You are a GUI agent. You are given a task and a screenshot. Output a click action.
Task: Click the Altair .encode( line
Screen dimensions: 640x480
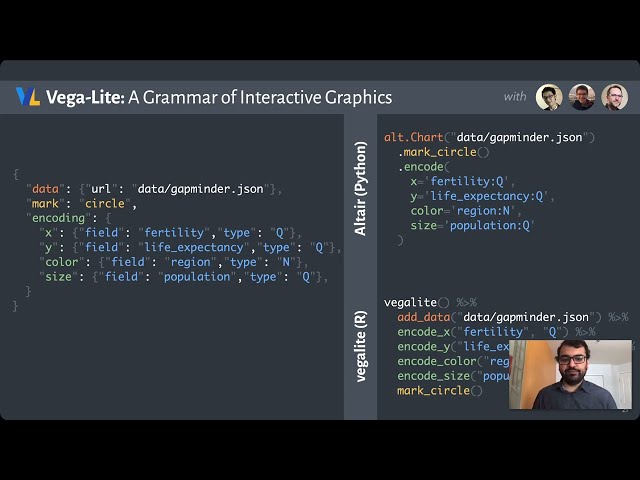coord(424,167)
